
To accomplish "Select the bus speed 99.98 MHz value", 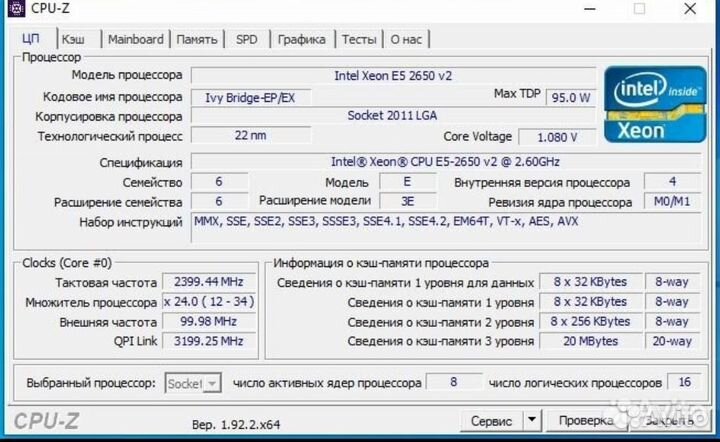I will coord(209,321).
